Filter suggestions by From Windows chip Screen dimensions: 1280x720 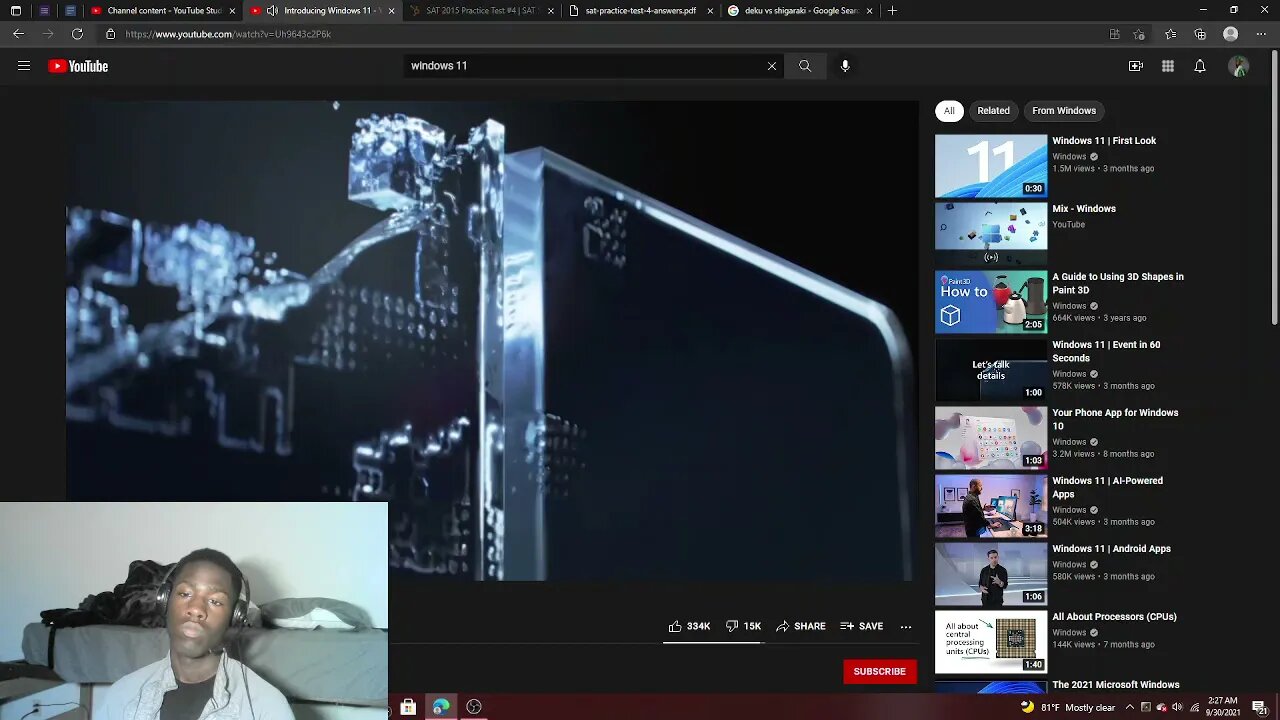1064,111
